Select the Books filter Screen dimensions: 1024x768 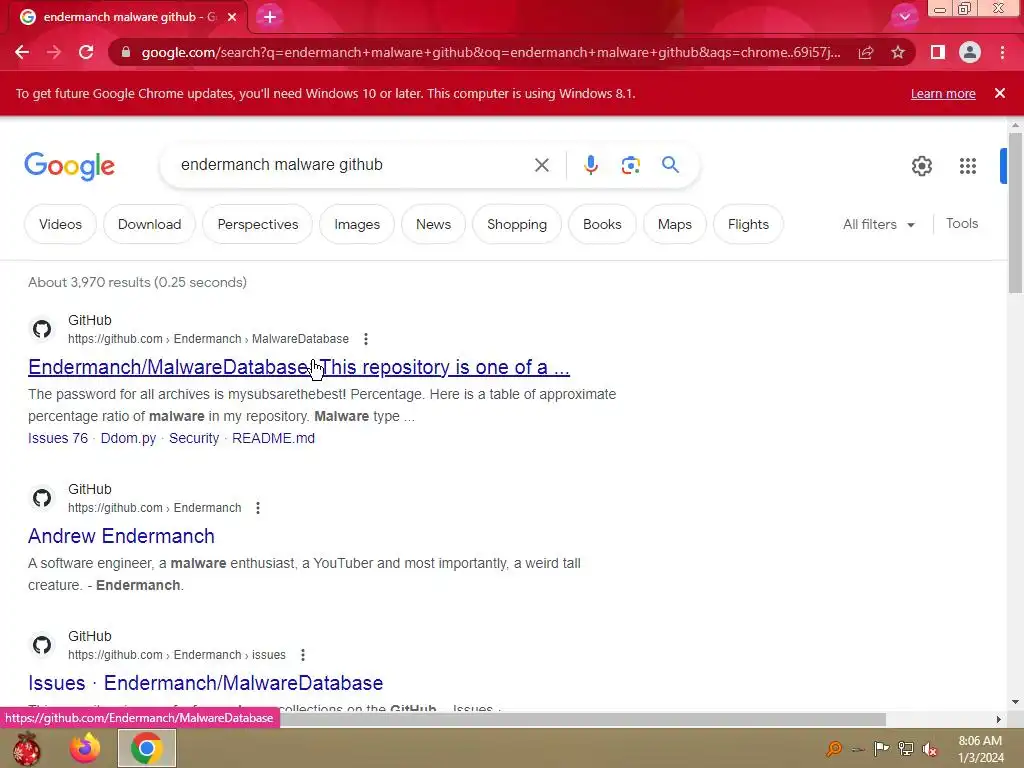[602, 224]
